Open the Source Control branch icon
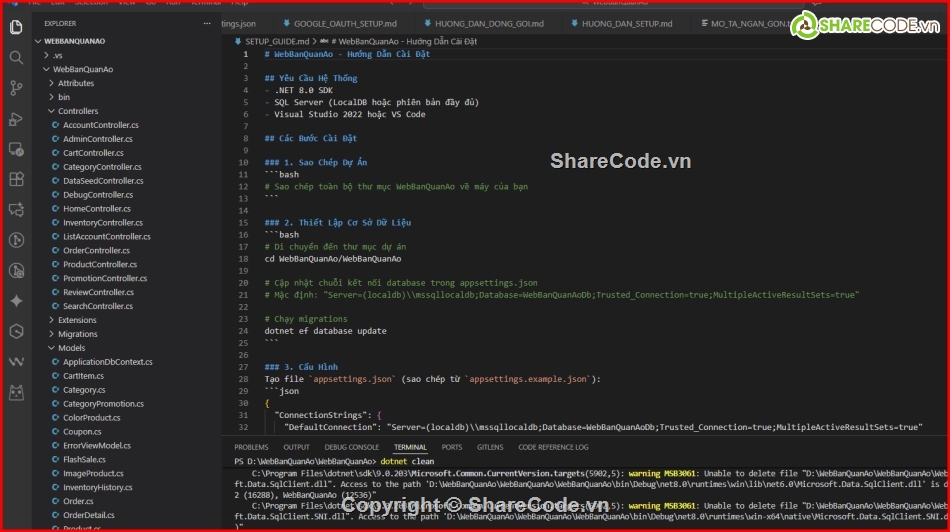This screenshot has width=950, height=532. tap(16, 88)
